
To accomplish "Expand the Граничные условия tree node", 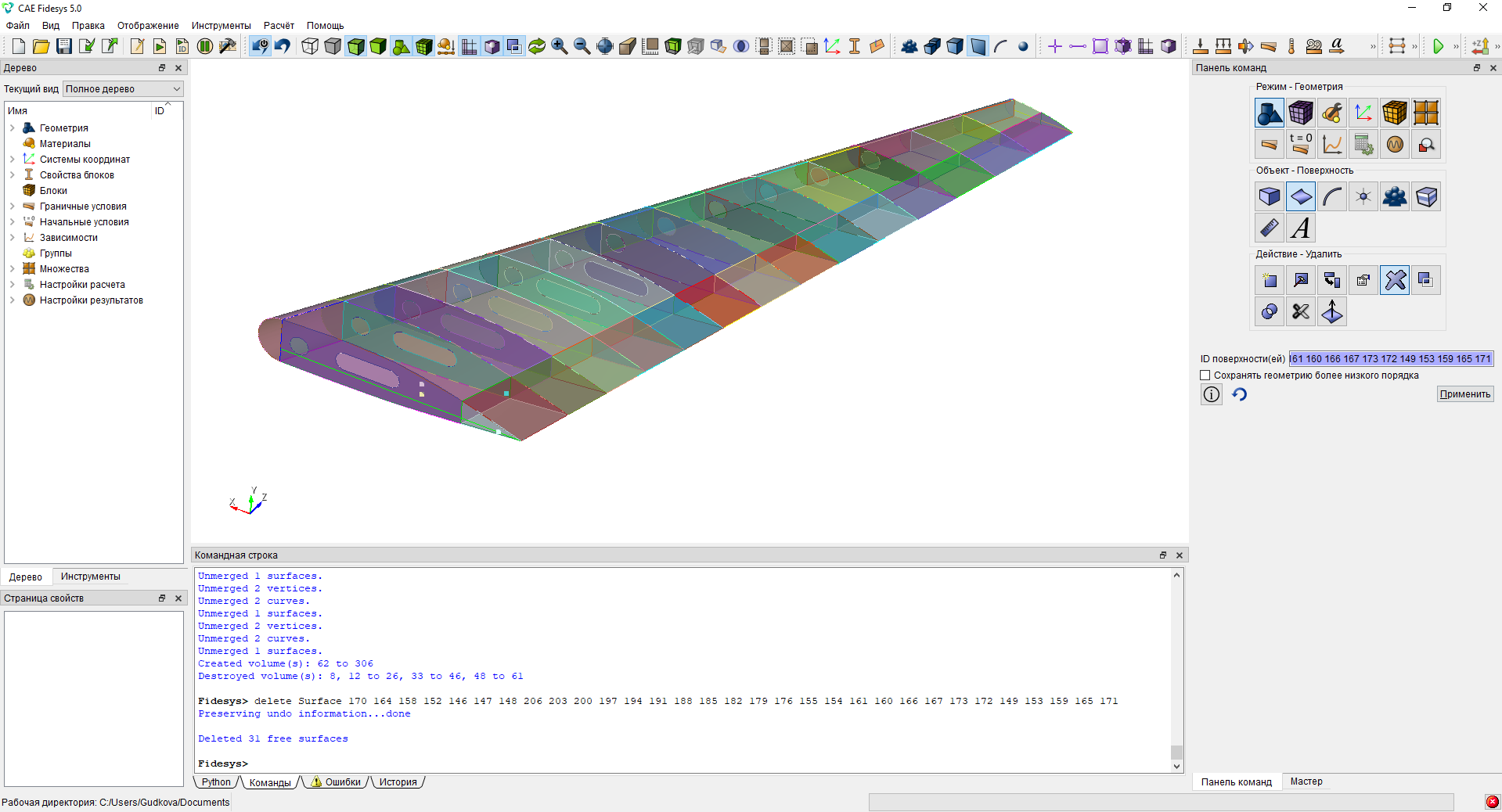I will [12, 206].
